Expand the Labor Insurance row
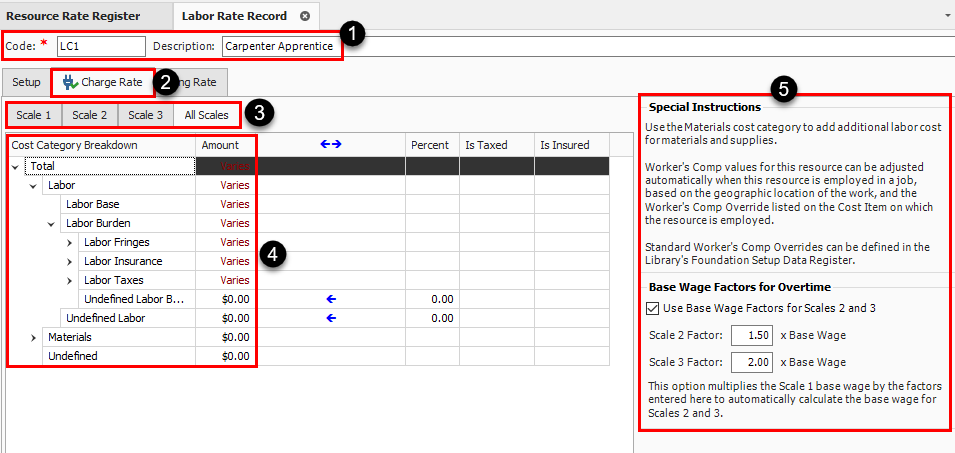 tap(70, 261)
